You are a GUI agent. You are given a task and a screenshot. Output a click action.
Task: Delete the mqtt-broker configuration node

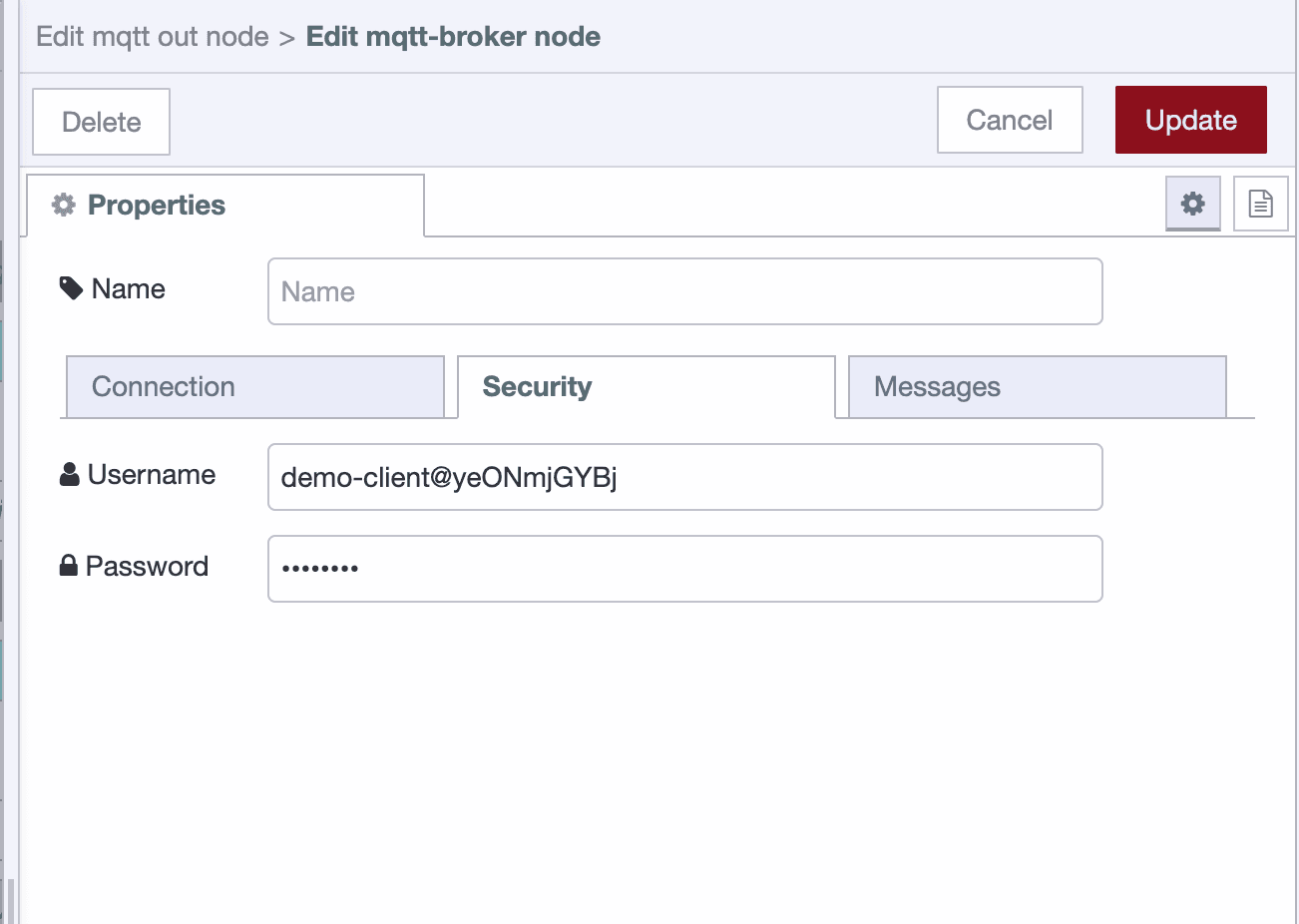100,121
